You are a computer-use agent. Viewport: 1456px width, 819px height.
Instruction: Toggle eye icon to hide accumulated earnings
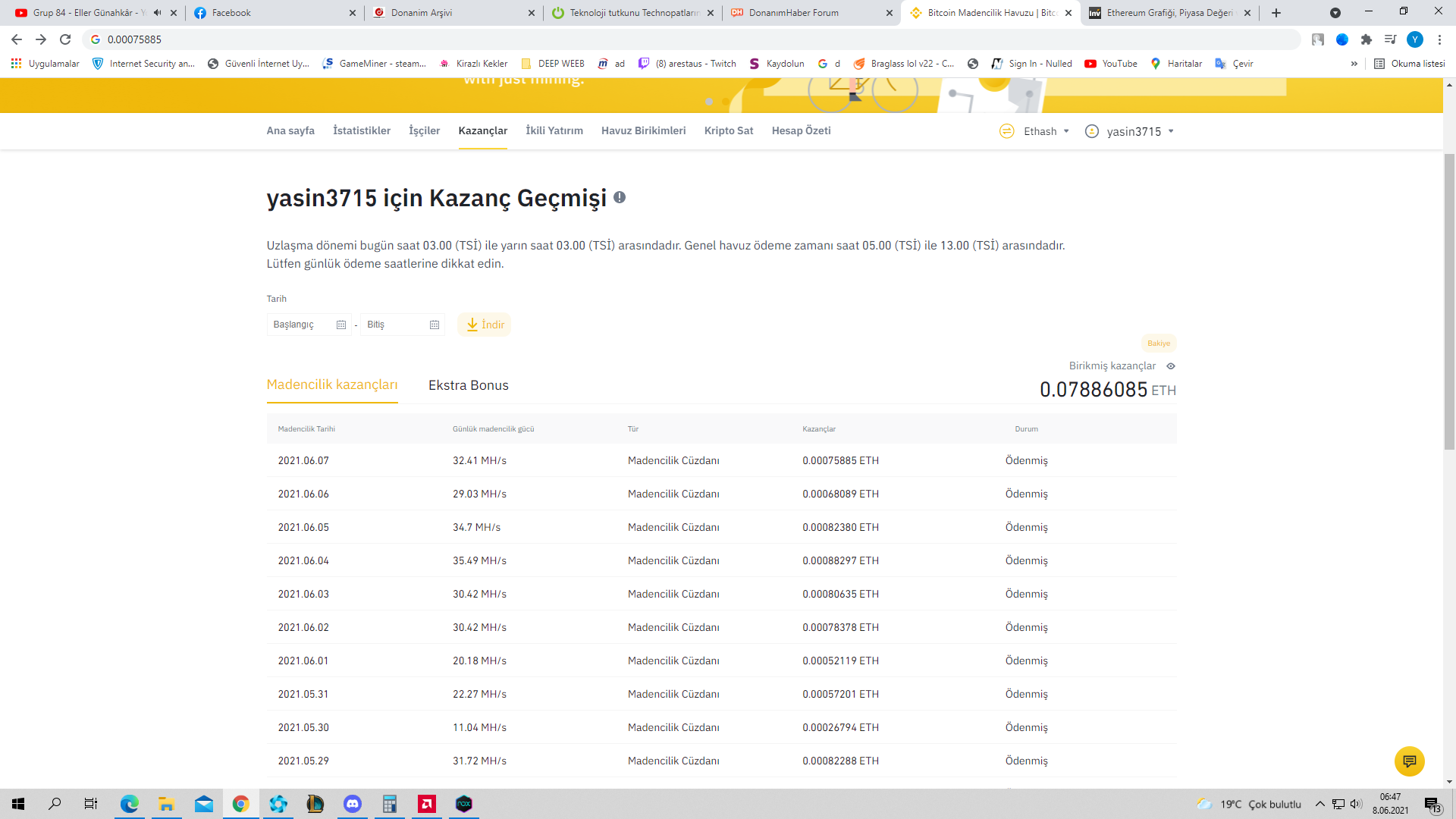1171,366
